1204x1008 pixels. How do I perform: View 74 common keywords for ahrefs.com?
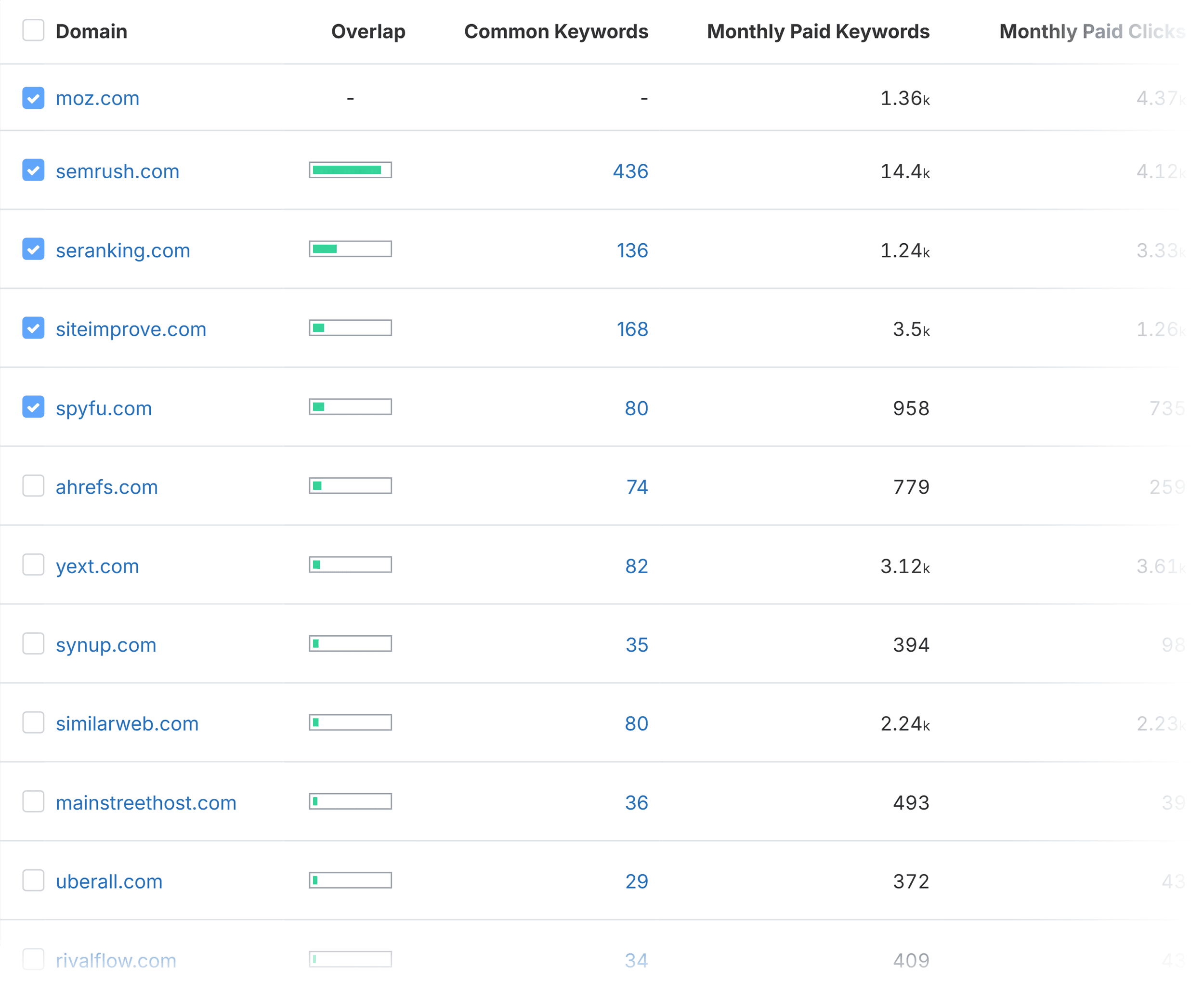click(x=637, y=487)
